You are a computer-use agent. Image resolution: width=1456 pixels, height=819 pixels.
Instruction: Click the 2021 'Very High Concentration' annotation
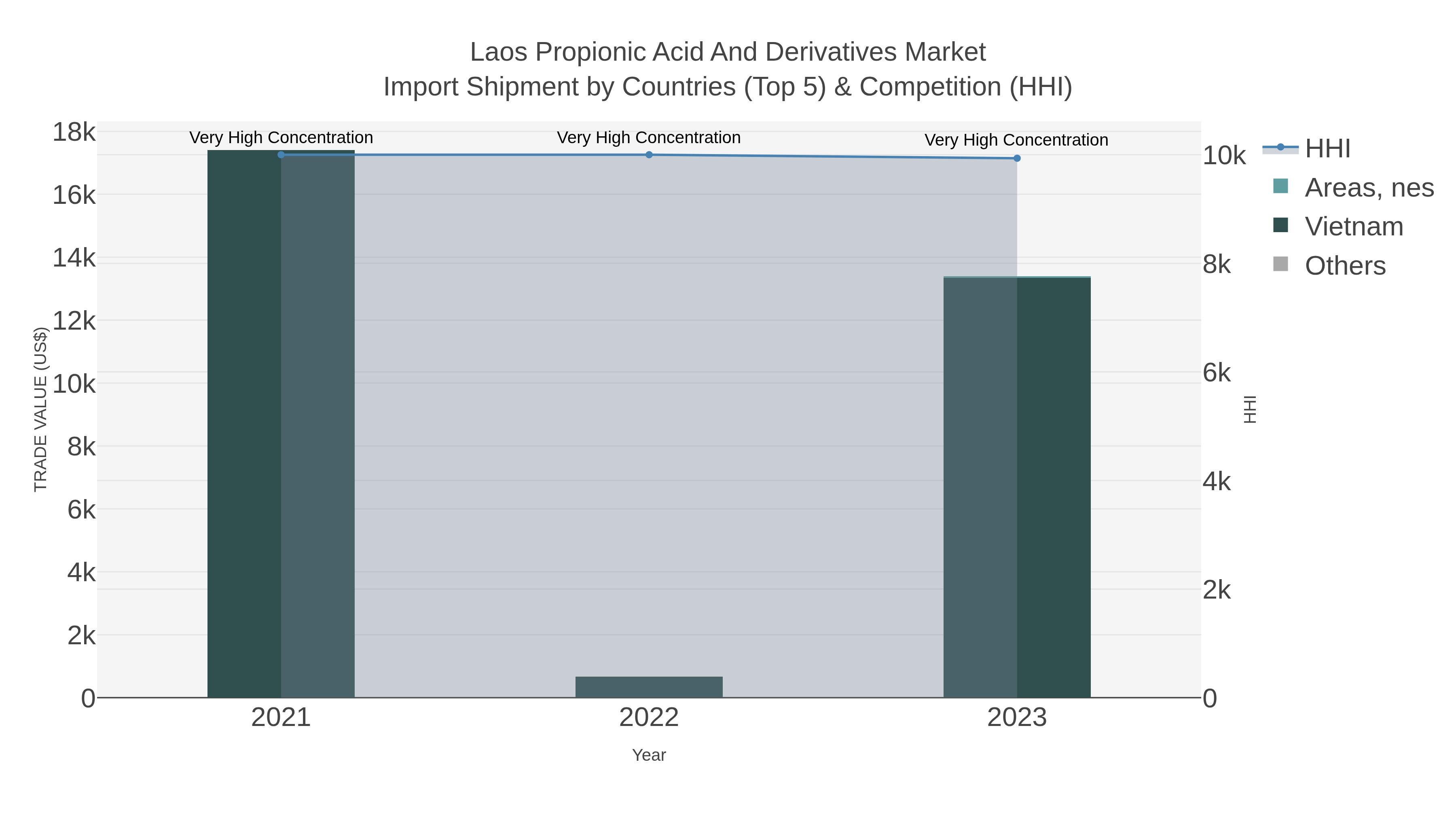coord(281,138)
